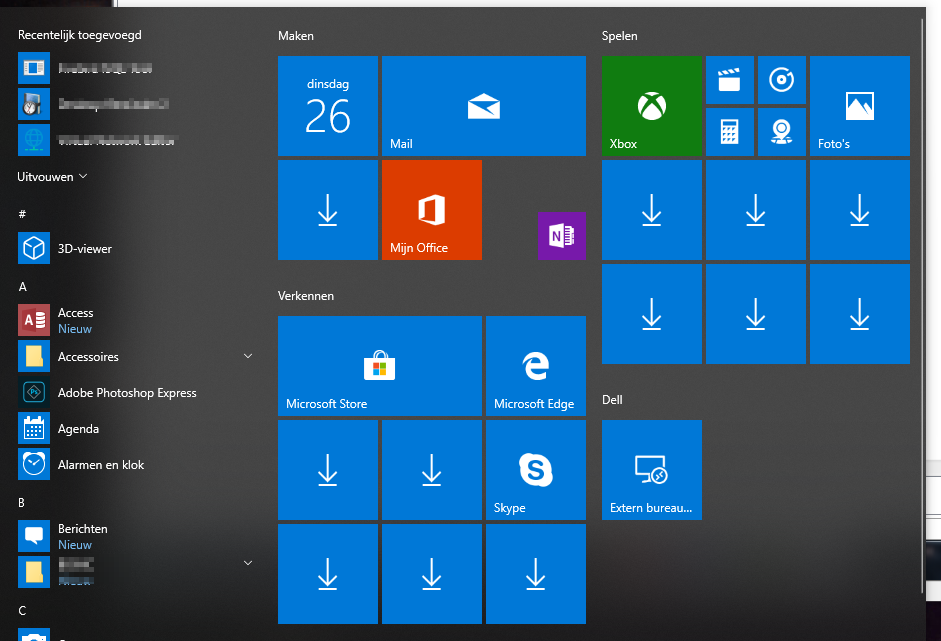941x641 pixels.
Task: Open the Groove Music disc tile
Action: [782, 80]
